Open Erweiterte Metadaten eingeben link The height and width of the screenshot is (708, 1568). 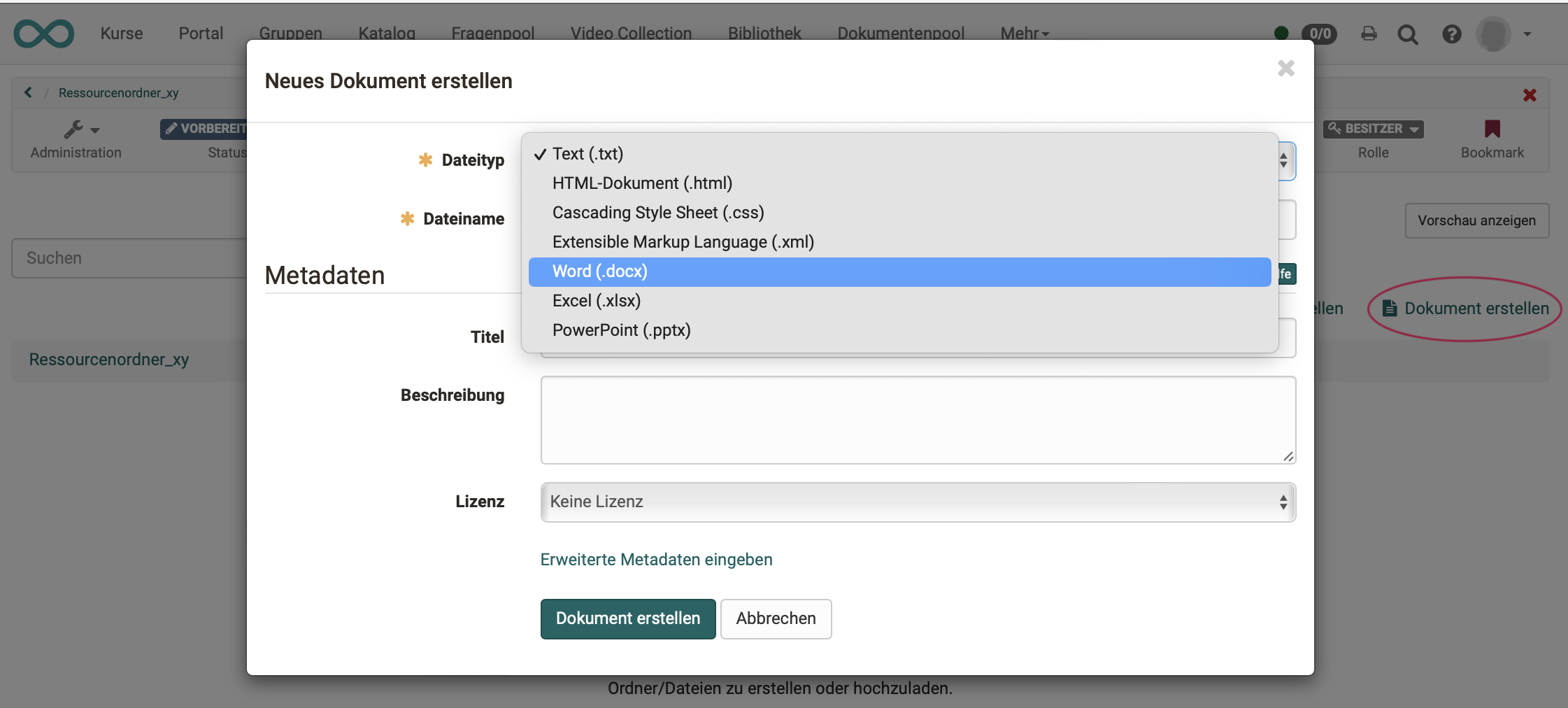656,560
